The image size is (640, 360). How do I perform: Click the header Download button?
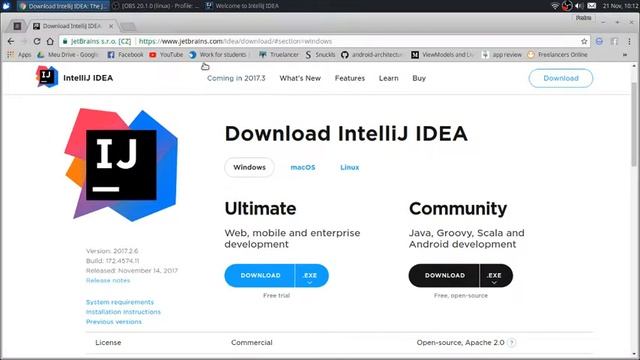[561, 78]
